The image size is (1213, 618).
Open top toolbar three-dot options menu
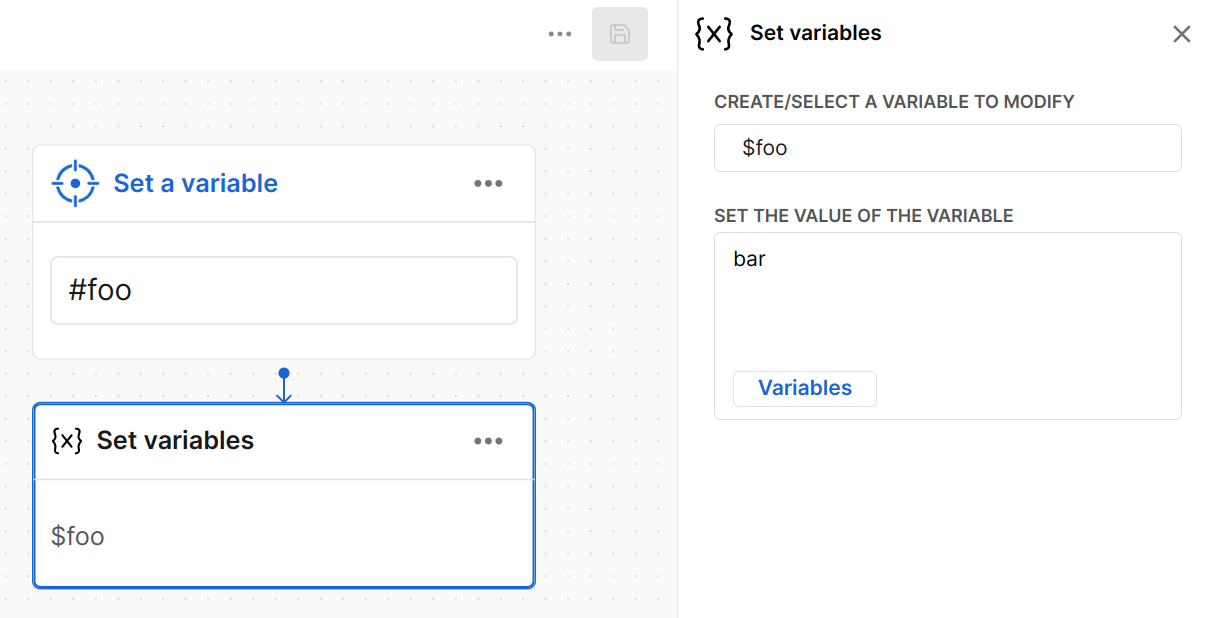pos(560,34)
